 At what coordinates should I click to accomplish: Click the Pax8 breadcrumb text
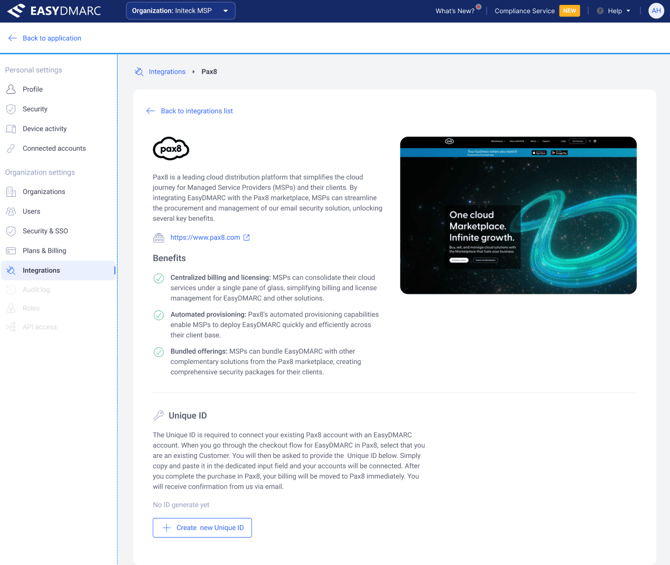[209, 71]
